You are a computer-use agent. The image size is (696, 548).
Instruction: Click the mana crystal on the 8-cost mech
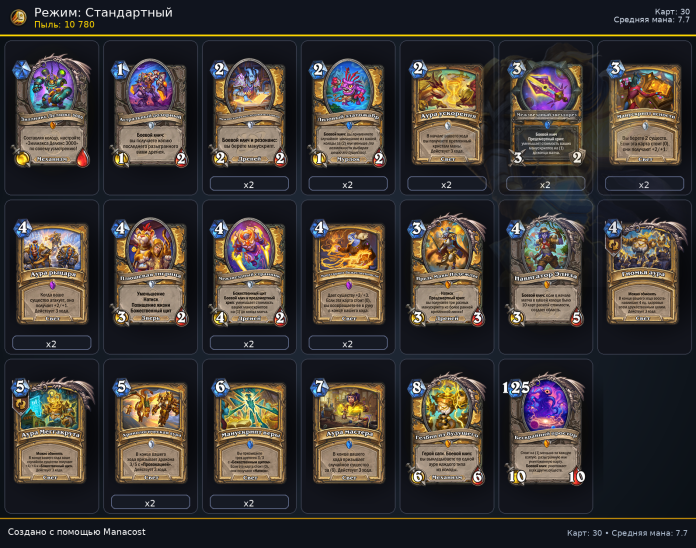tap(416, 387)
